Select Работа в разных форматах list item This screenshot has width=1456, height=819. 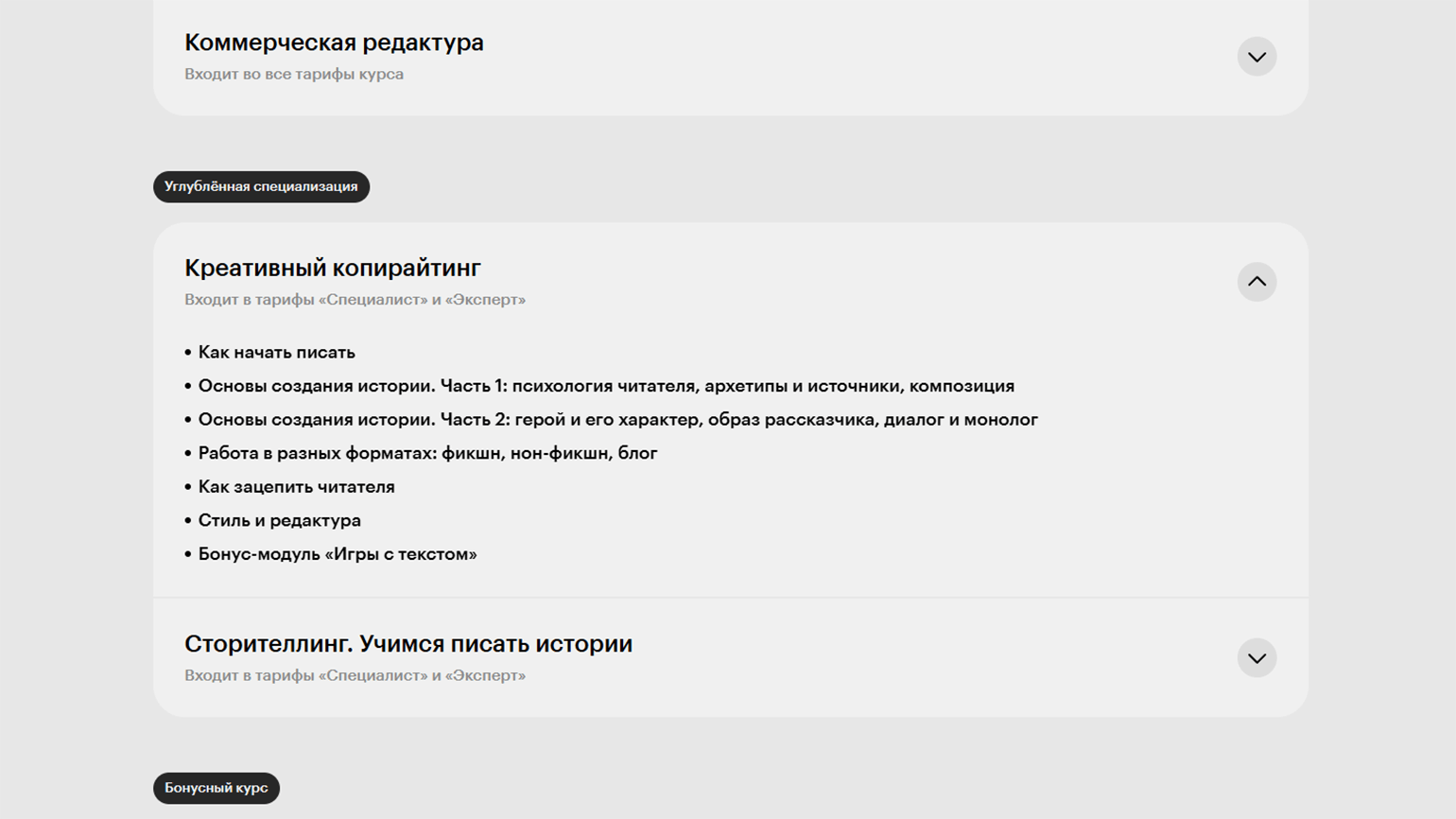click(x=427, y=453)
